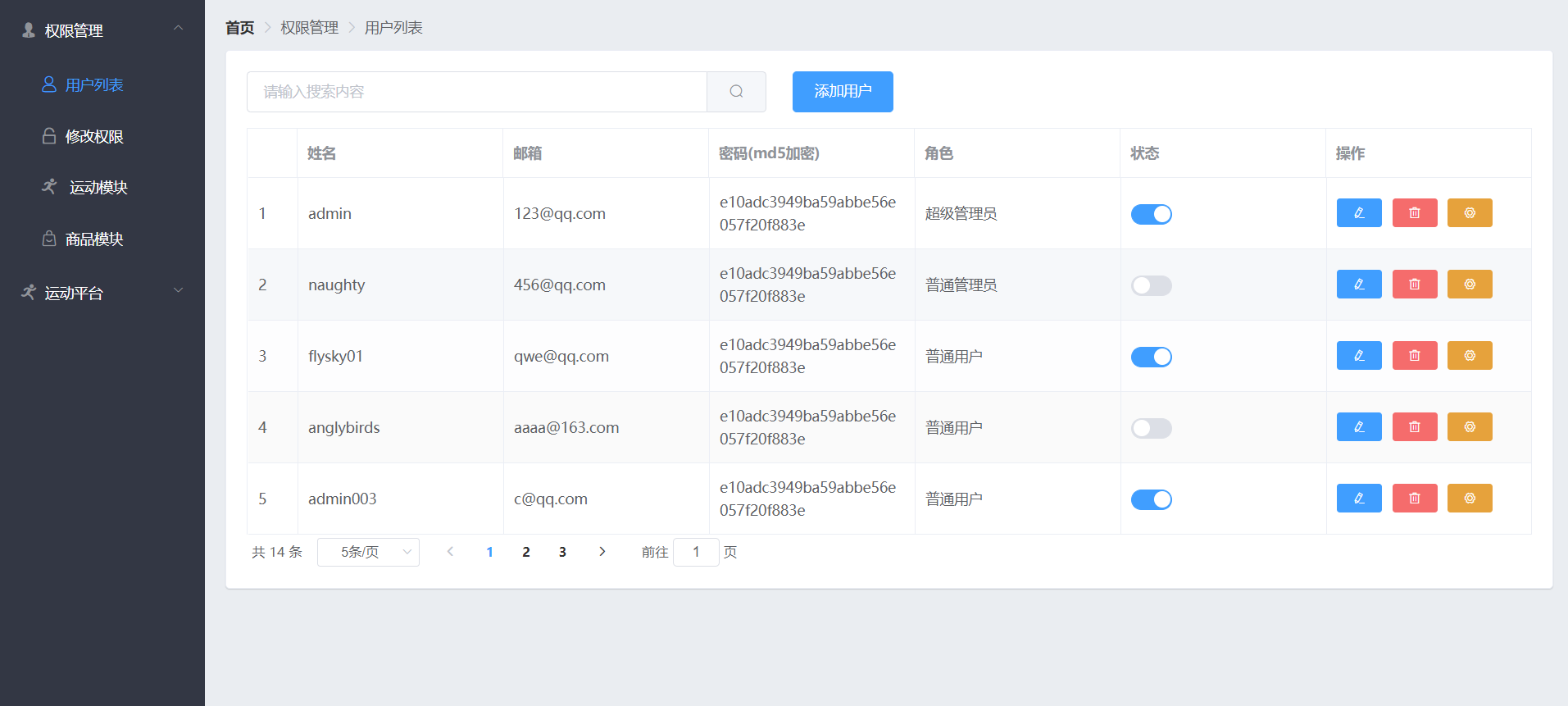
Task: Click the name flysky01
Action: tap(335, 356)
